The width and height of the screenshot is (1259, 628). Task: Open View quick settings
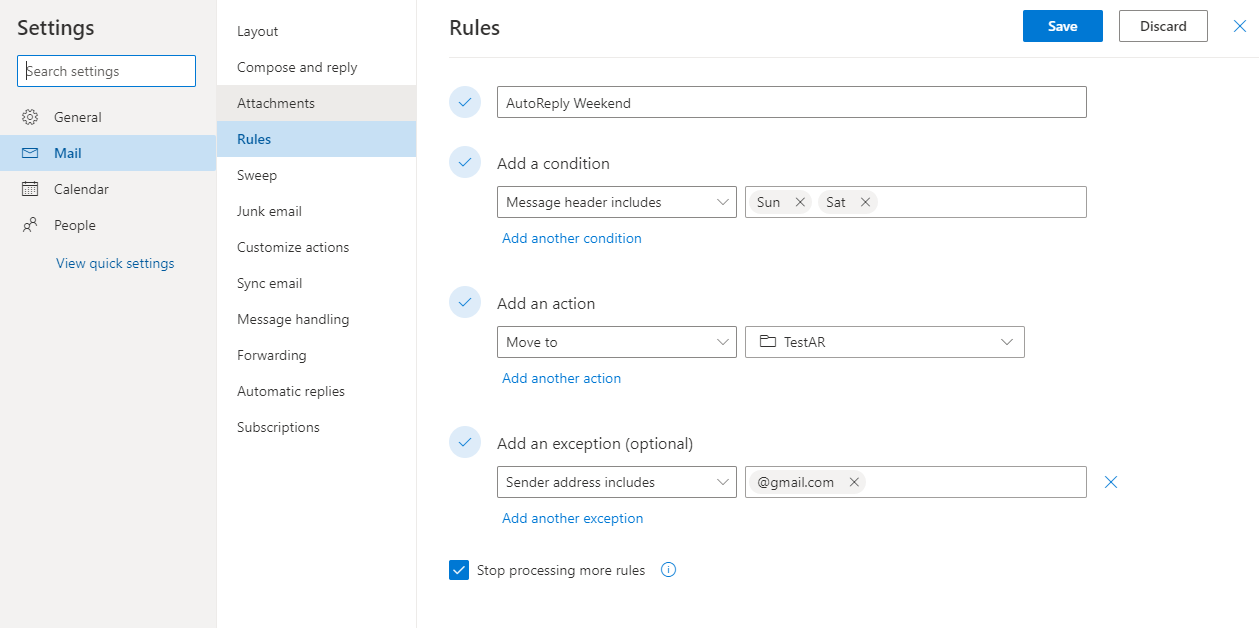114,262
